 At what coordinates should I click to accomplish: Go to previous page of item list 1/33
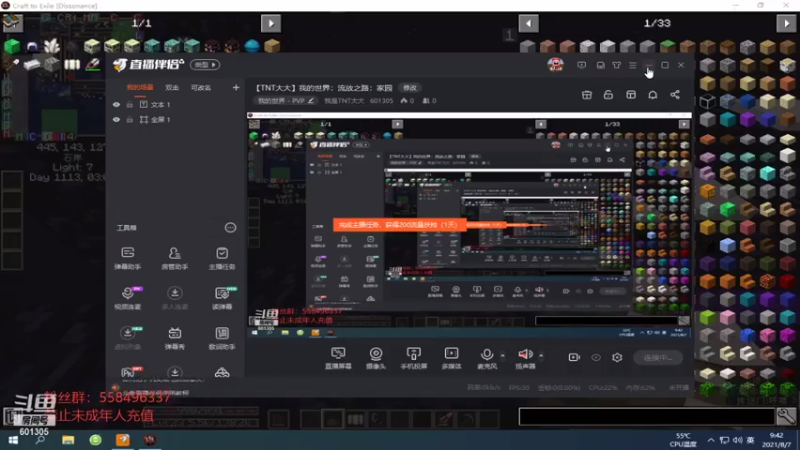pos(529,23)
